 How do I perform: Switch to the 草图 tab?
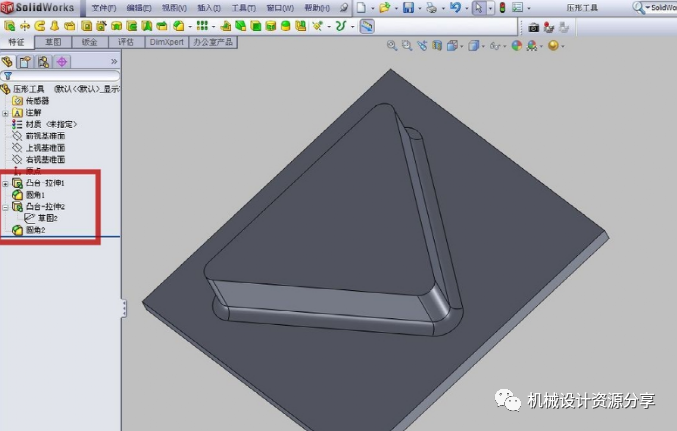click(53, 42)
